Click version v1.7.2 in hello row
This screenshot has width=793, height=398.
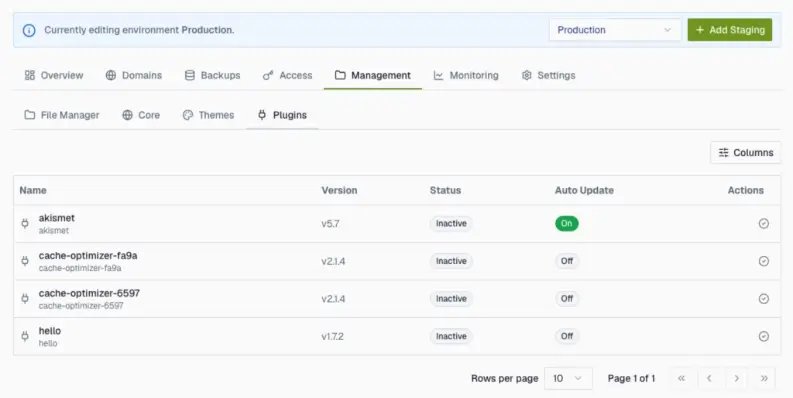click(x=332, y=336)
